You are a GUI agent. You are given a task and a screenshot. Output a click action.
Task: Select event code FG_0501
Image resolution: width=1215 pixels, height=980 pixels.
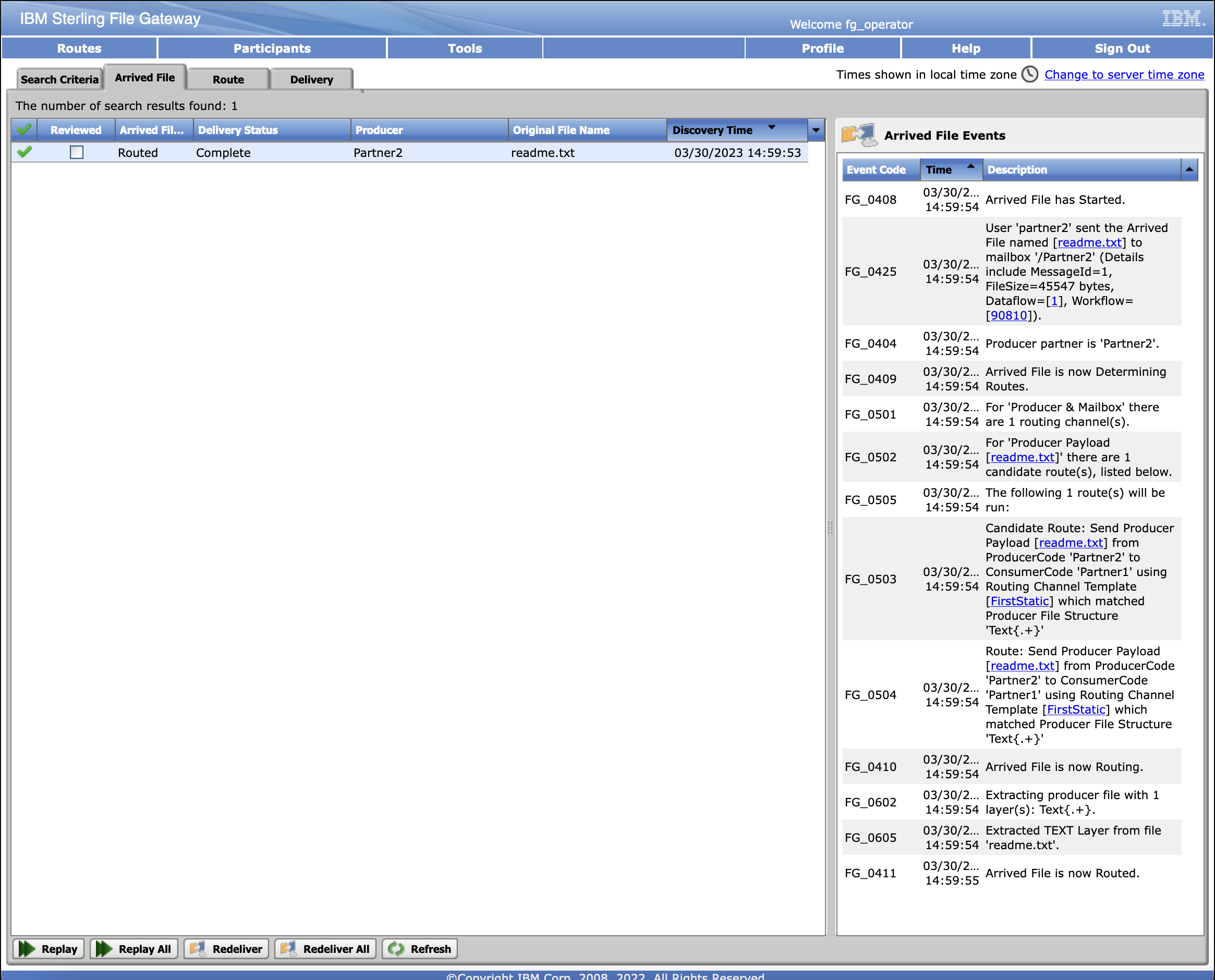pos(870,414)
